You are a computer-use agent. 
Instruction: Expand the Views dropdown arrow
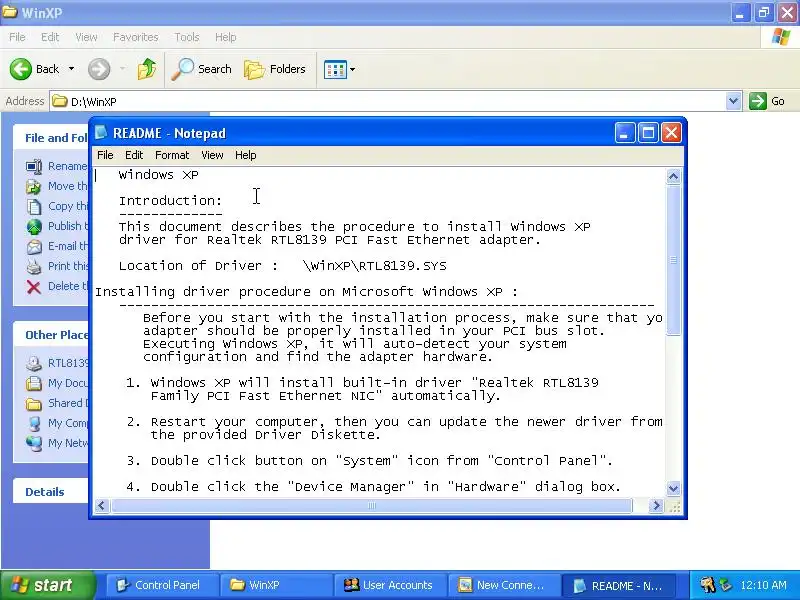352,69
